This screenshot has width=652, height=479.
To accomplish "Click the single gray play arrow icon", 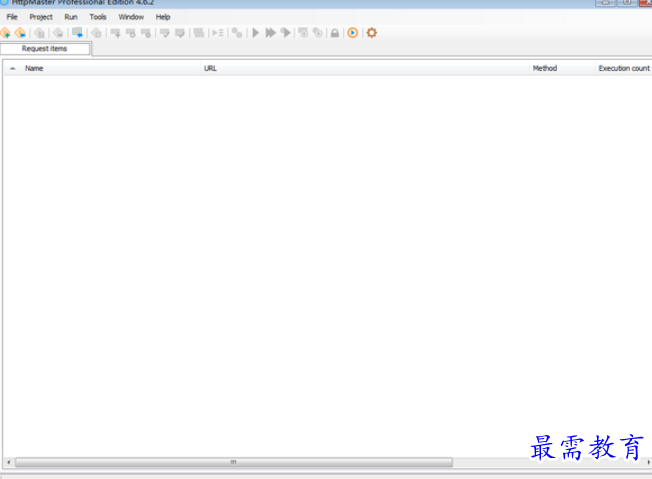I will tap(256, 33).
